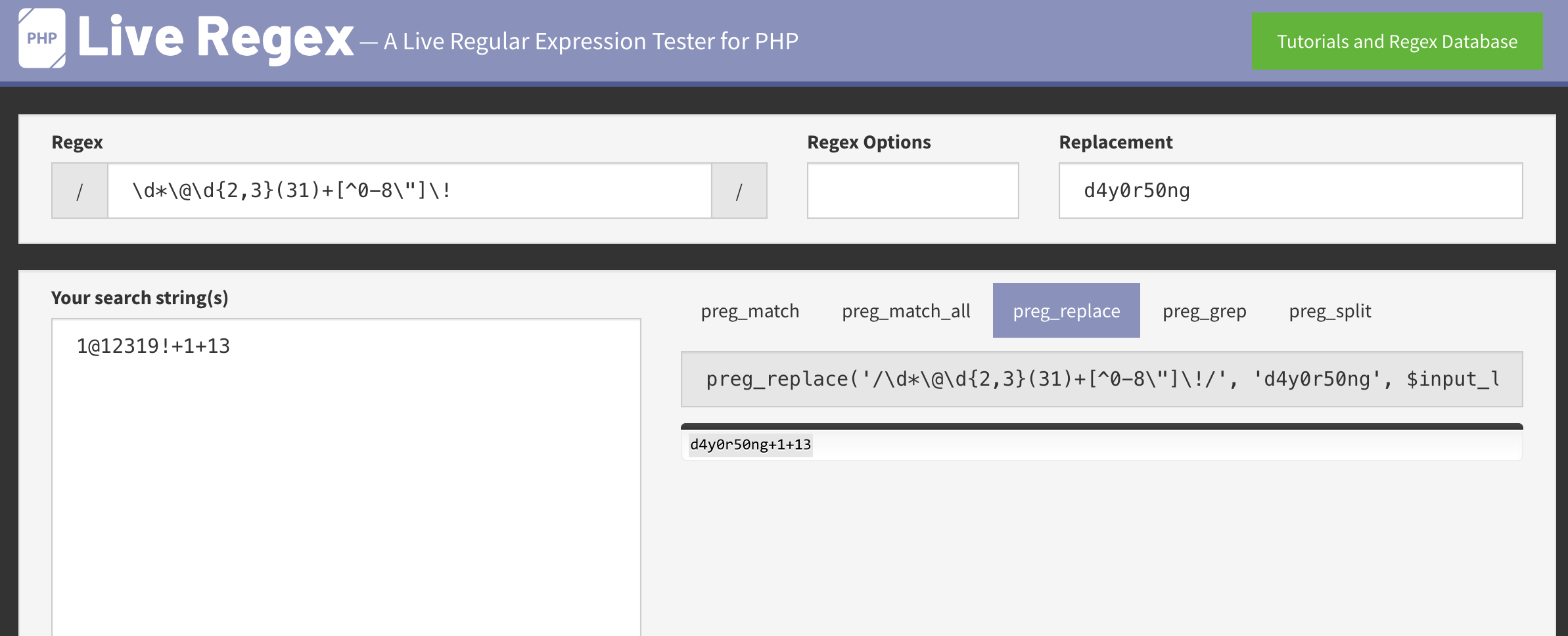Click the "Regex Options" label
This screenshot has width=1568, height=636.
tap(868, 142)
